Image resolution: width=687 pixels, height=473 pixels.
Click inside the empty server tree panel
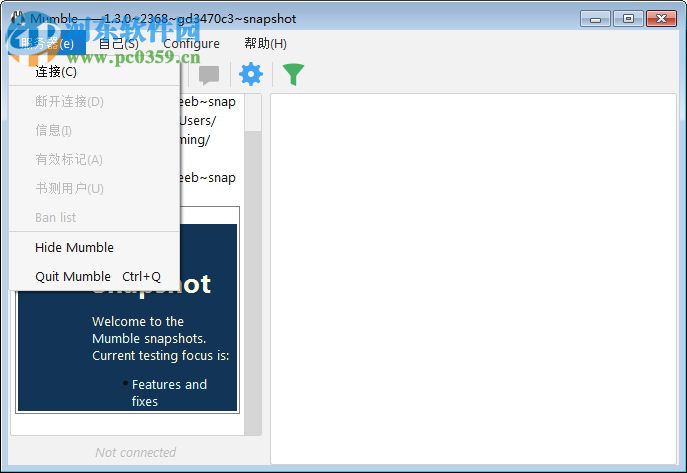(x=473, y=279)
